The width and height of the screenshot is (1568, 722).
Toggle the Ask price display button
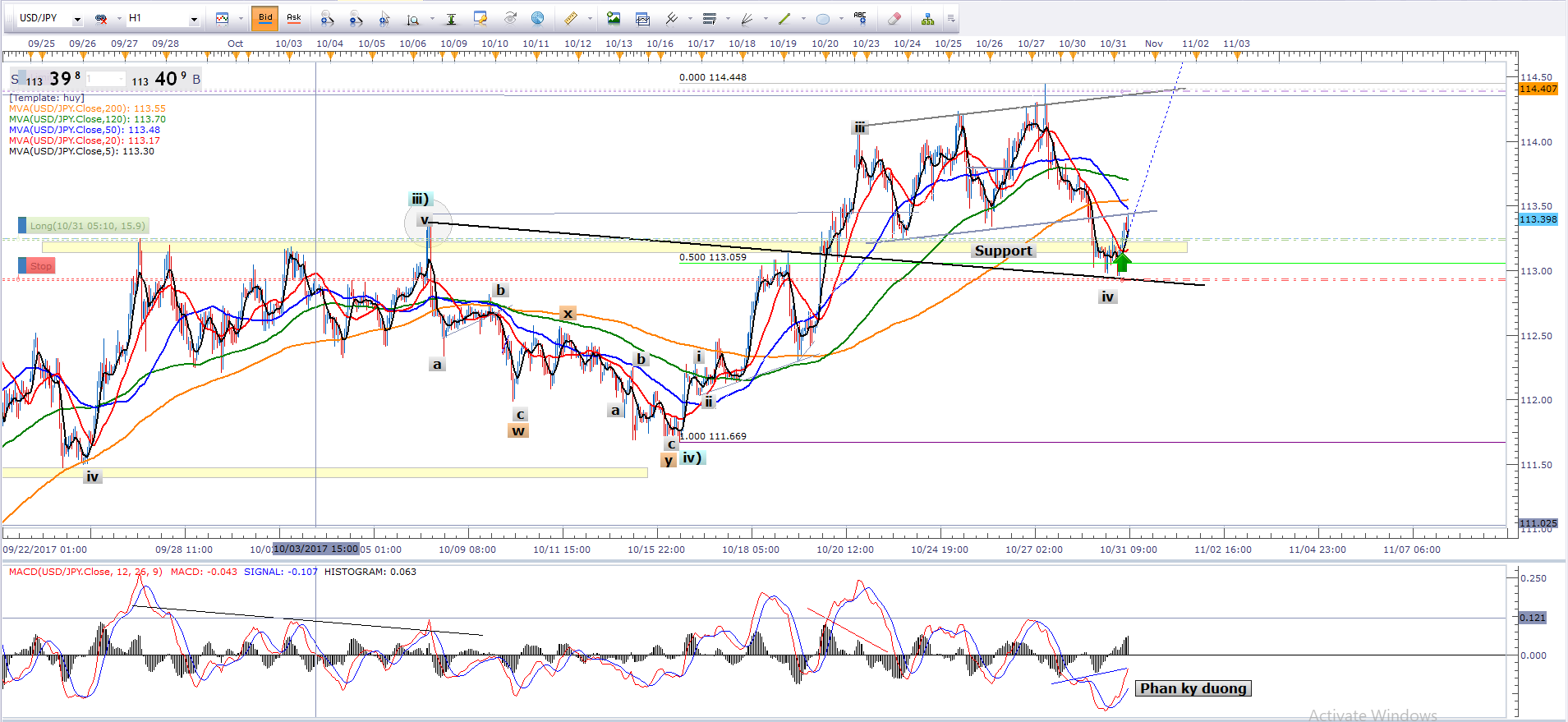[293, 18]
